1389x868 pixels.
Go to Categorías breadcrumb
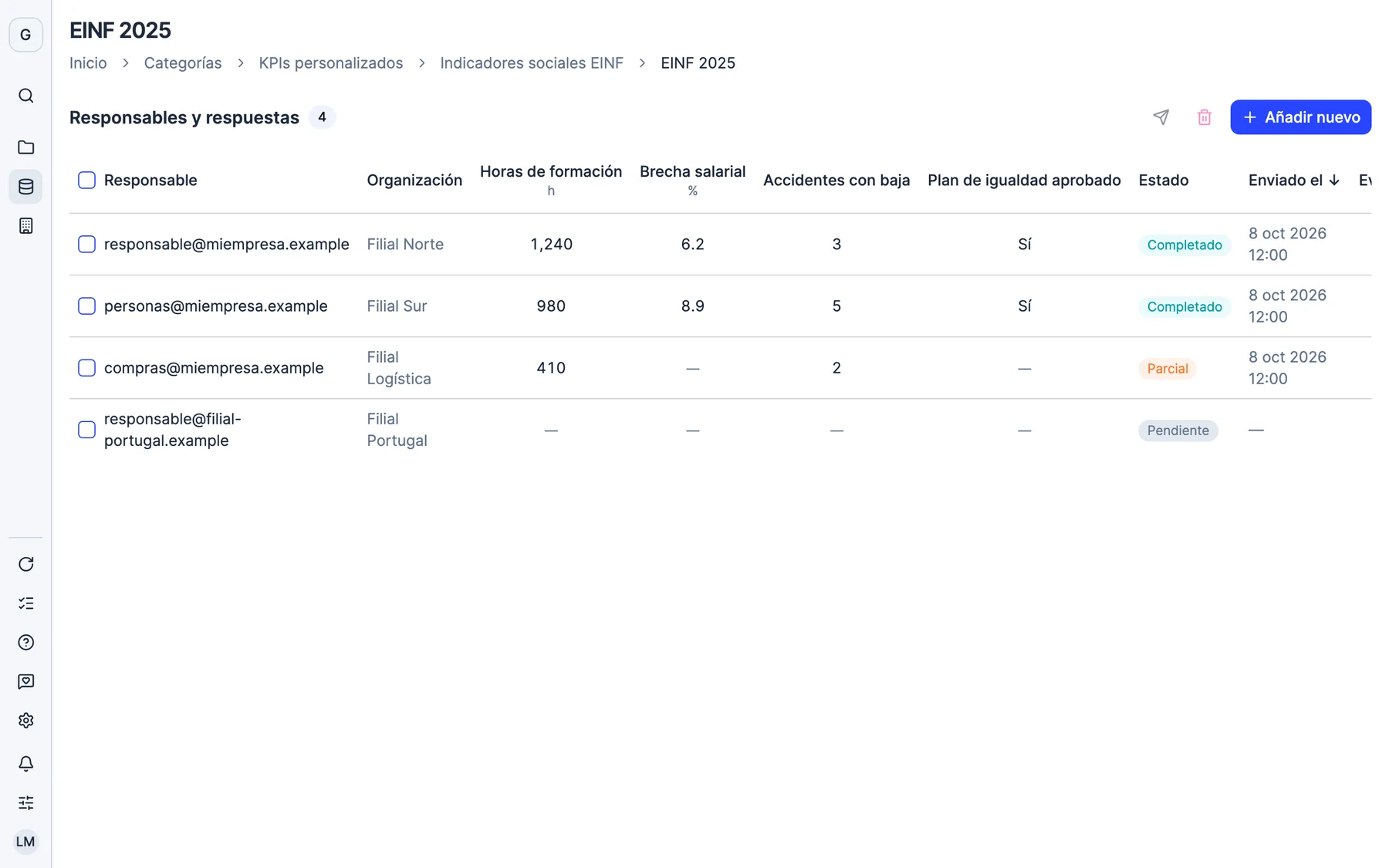[183, 63]
